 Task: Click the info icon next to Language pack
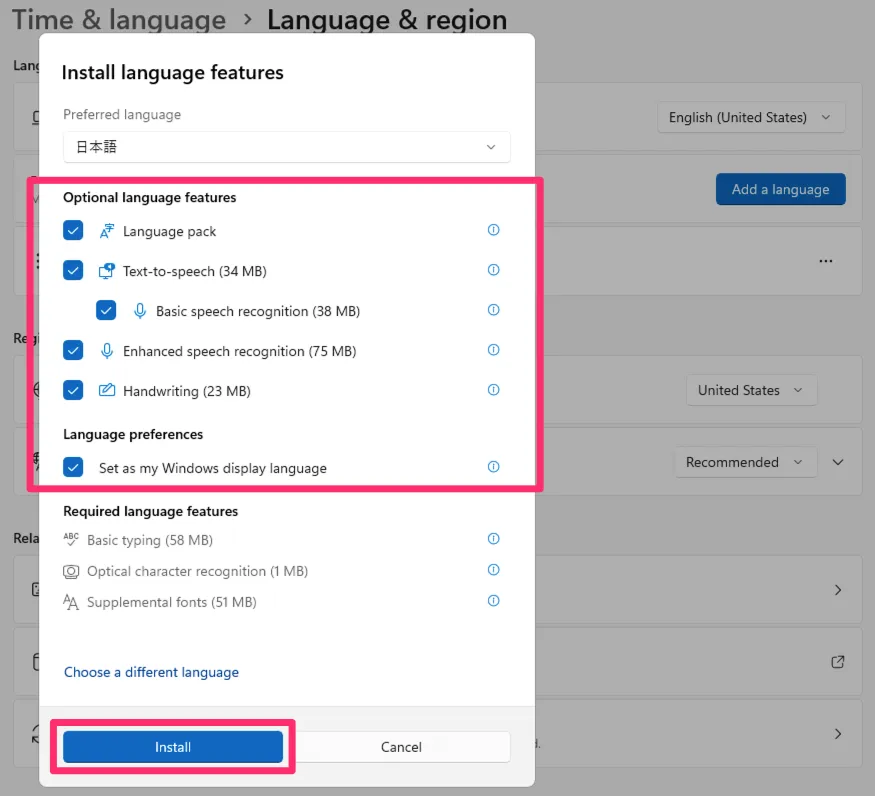[493, 230]
